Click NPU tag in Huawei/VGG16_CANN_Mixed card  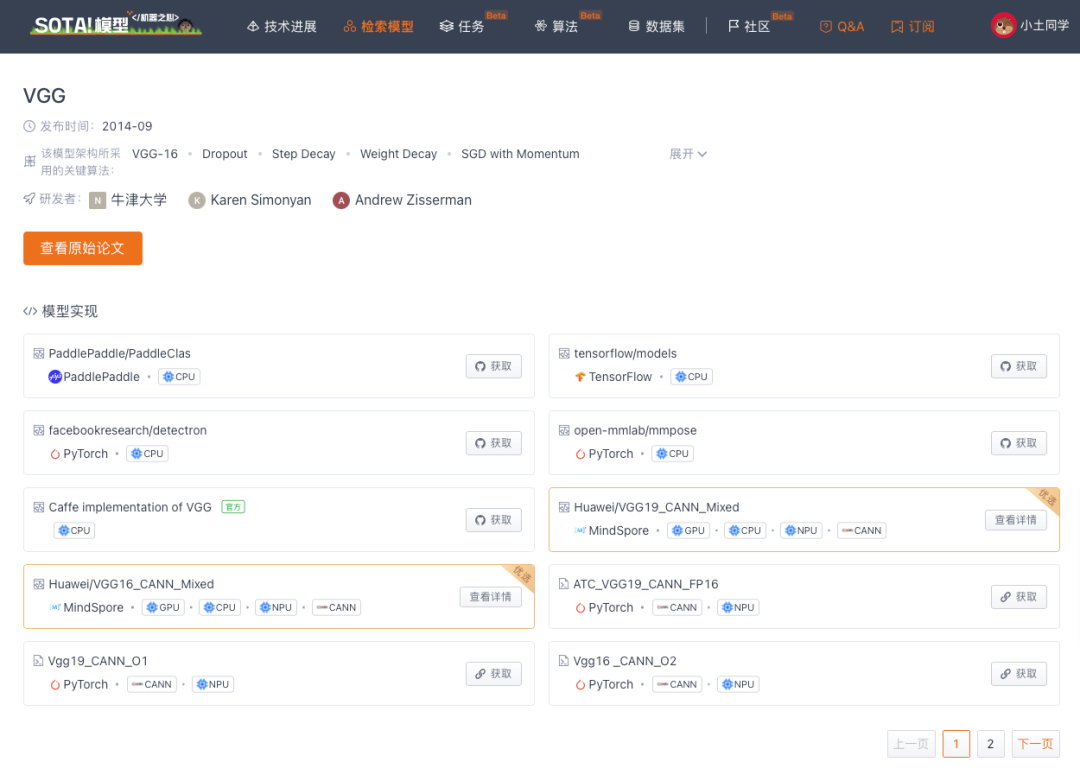(276, 607)
